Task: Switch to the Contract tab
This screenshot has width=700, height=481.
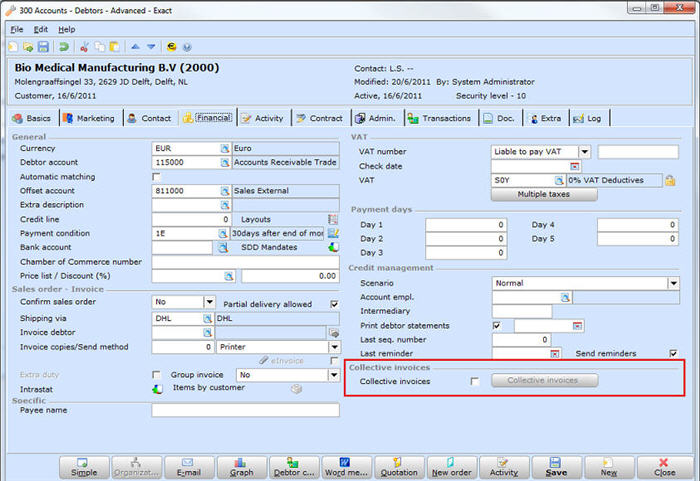Action: coord(320,118)
